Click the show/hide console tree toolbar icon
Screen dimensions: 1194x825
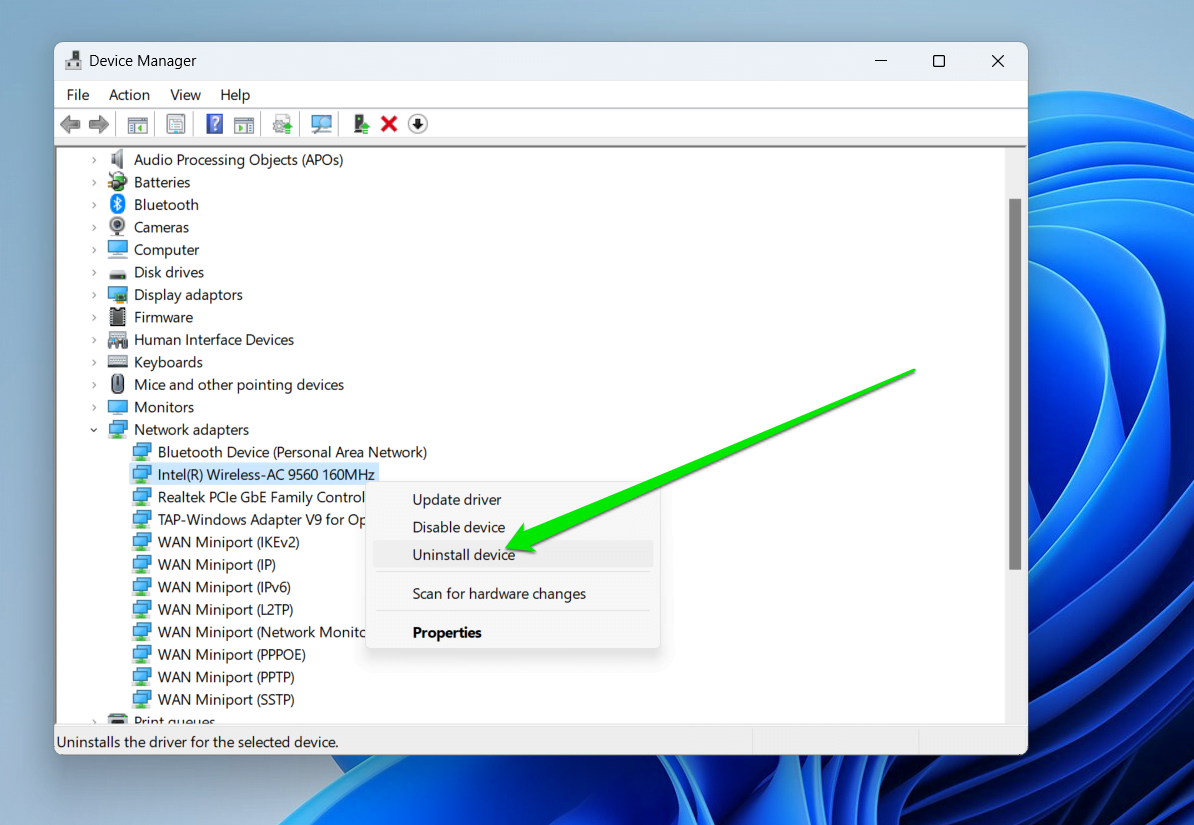tap(137, 124)
